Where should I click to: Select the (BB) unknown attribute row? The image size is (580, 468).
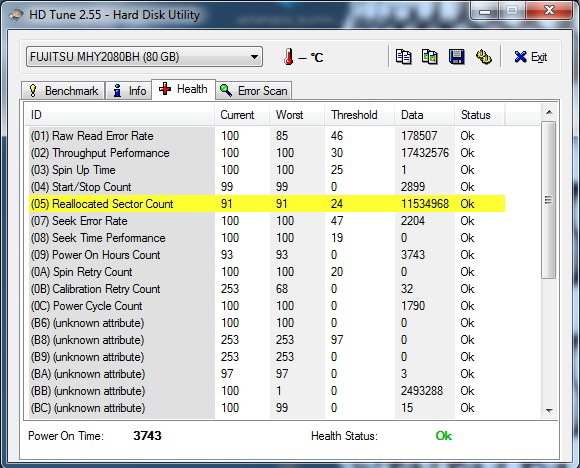point(267,391)
